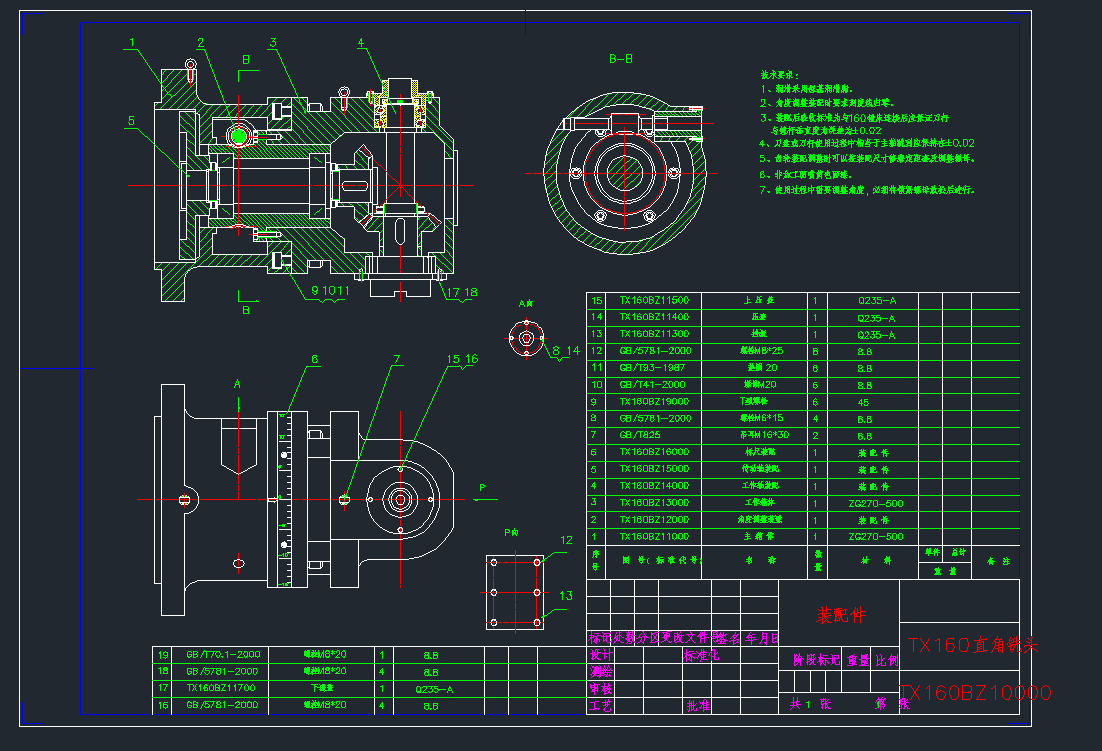Image resolution: width=1102 pixels, height=751 pixels.
Task: Select balloon label 4 at top view
Action: 361,43
